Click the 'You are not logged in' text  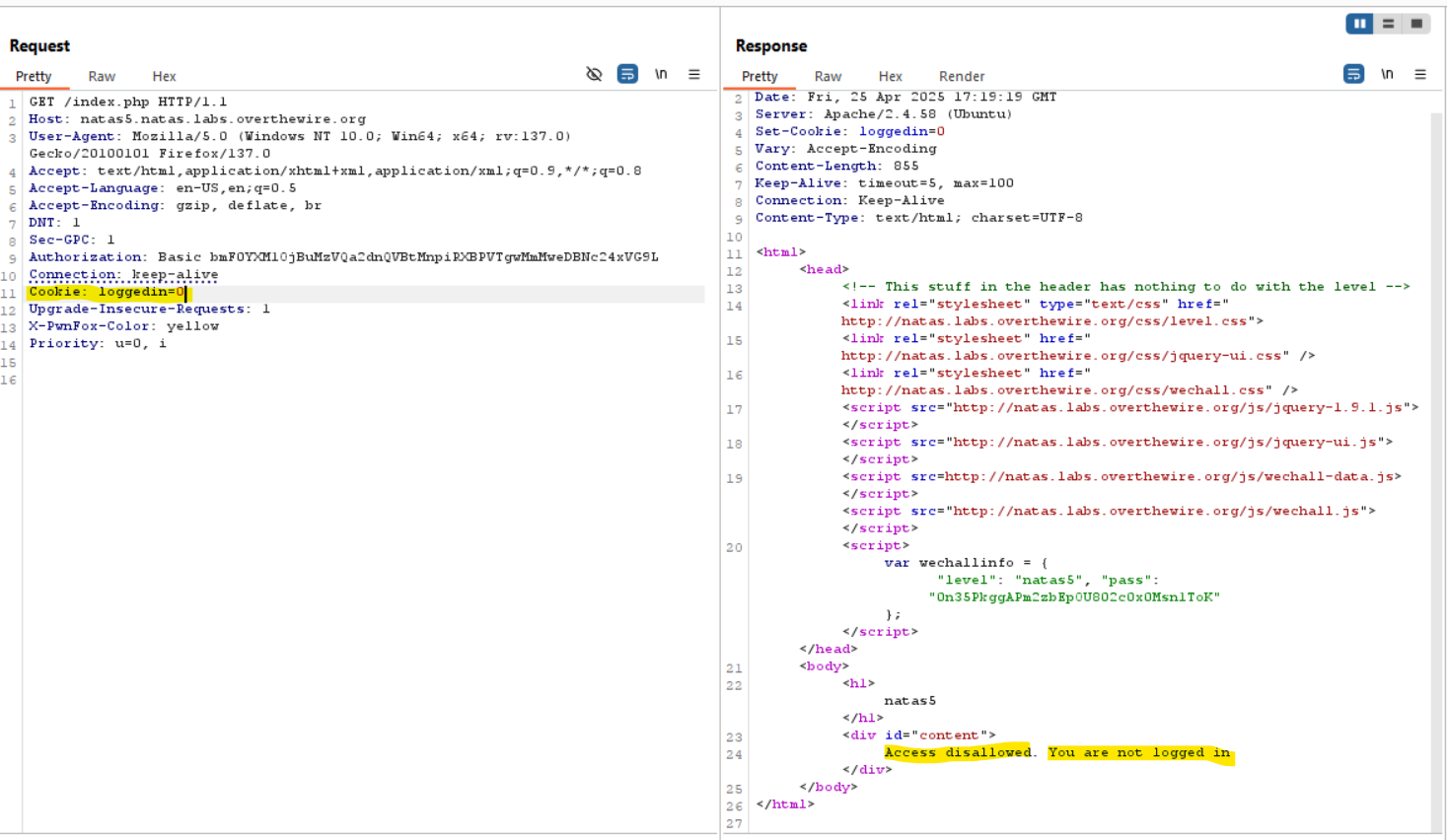coord(1139,752)
